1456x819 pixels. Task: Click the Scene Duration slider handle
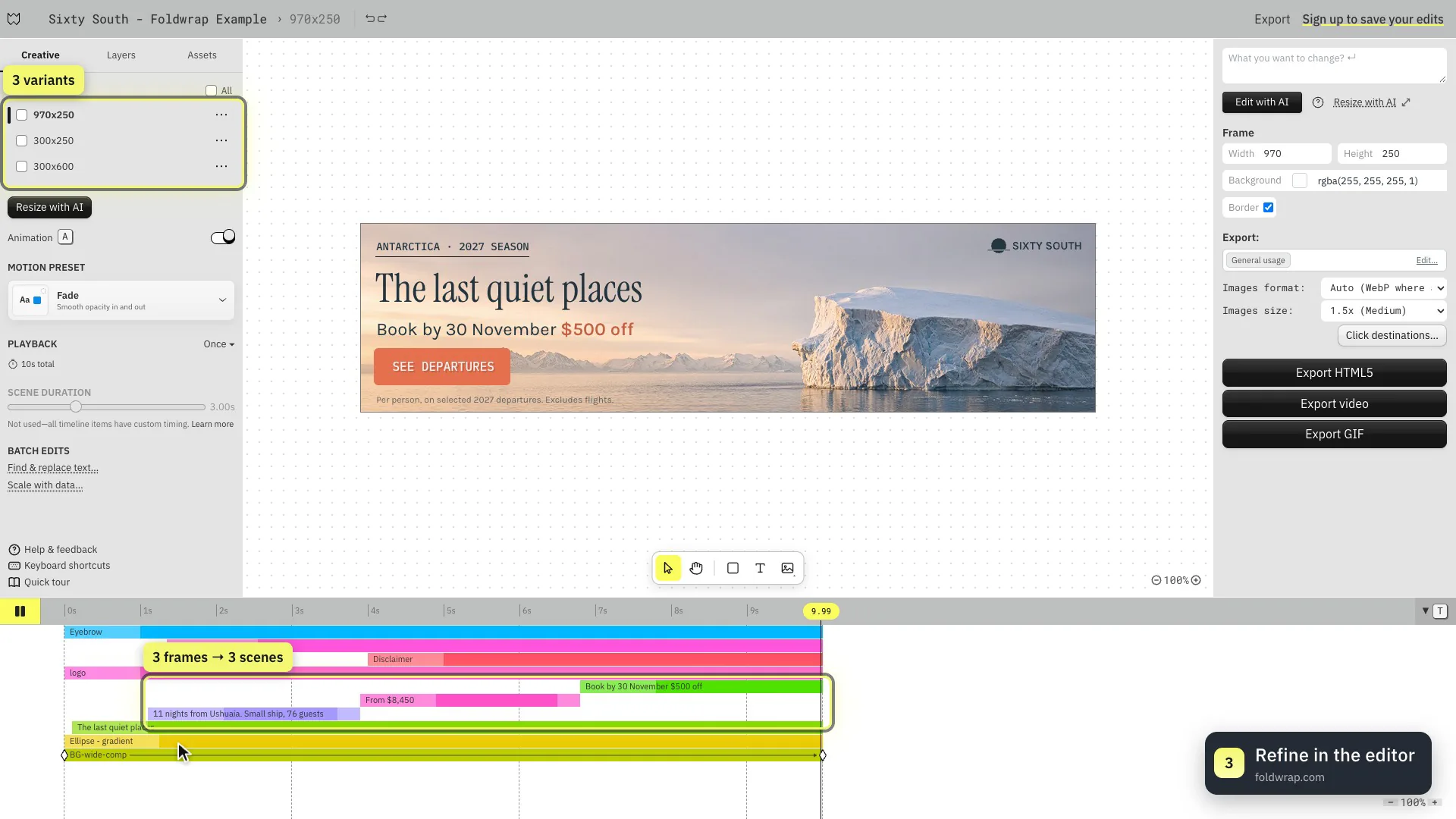pyautogui.click(x=76, y=407)
